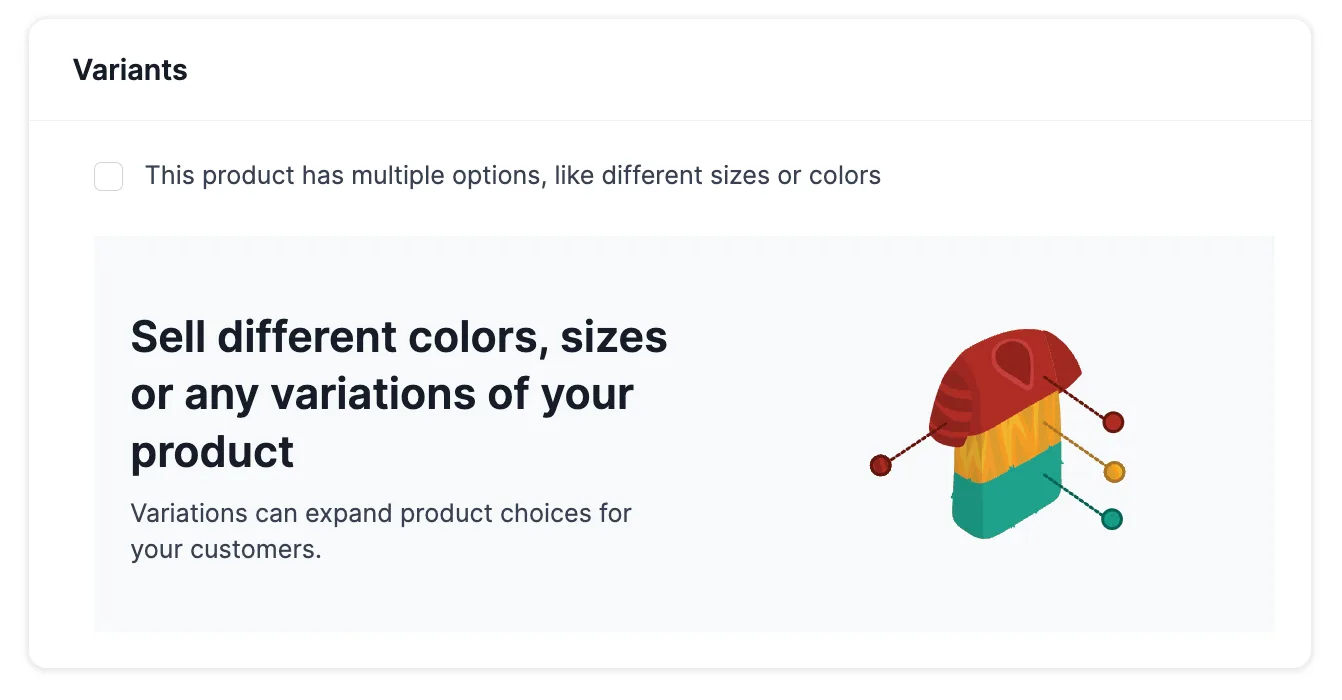Screen dimensions: 1342x700
Task: Select the green dot beside the shirt
Action: point(1111,519)
